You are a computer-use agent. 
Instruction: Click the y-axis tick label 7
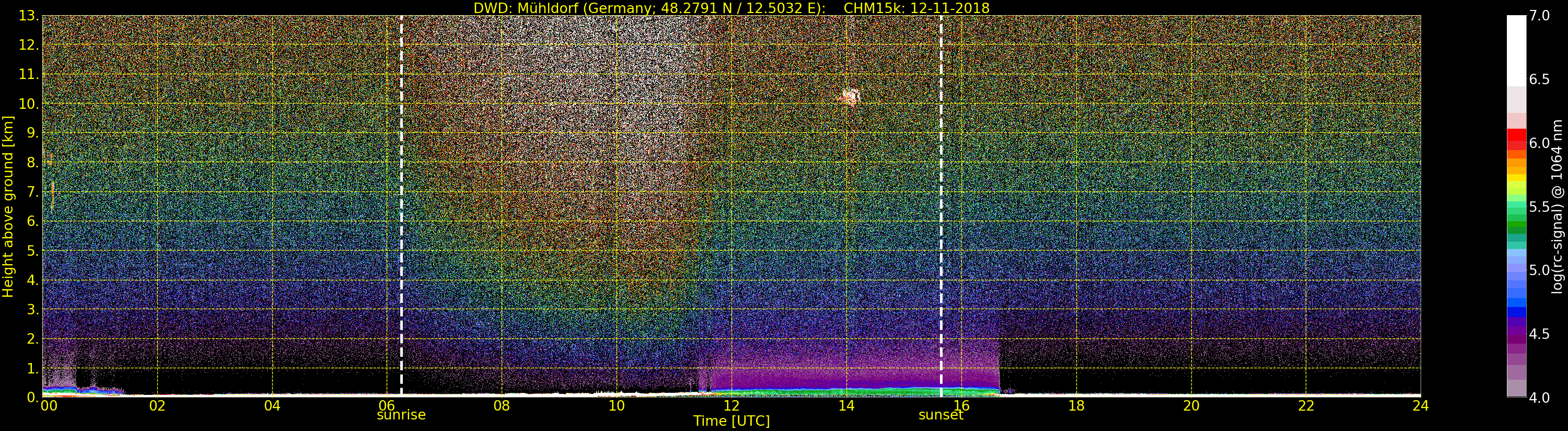tap(32, 192)
